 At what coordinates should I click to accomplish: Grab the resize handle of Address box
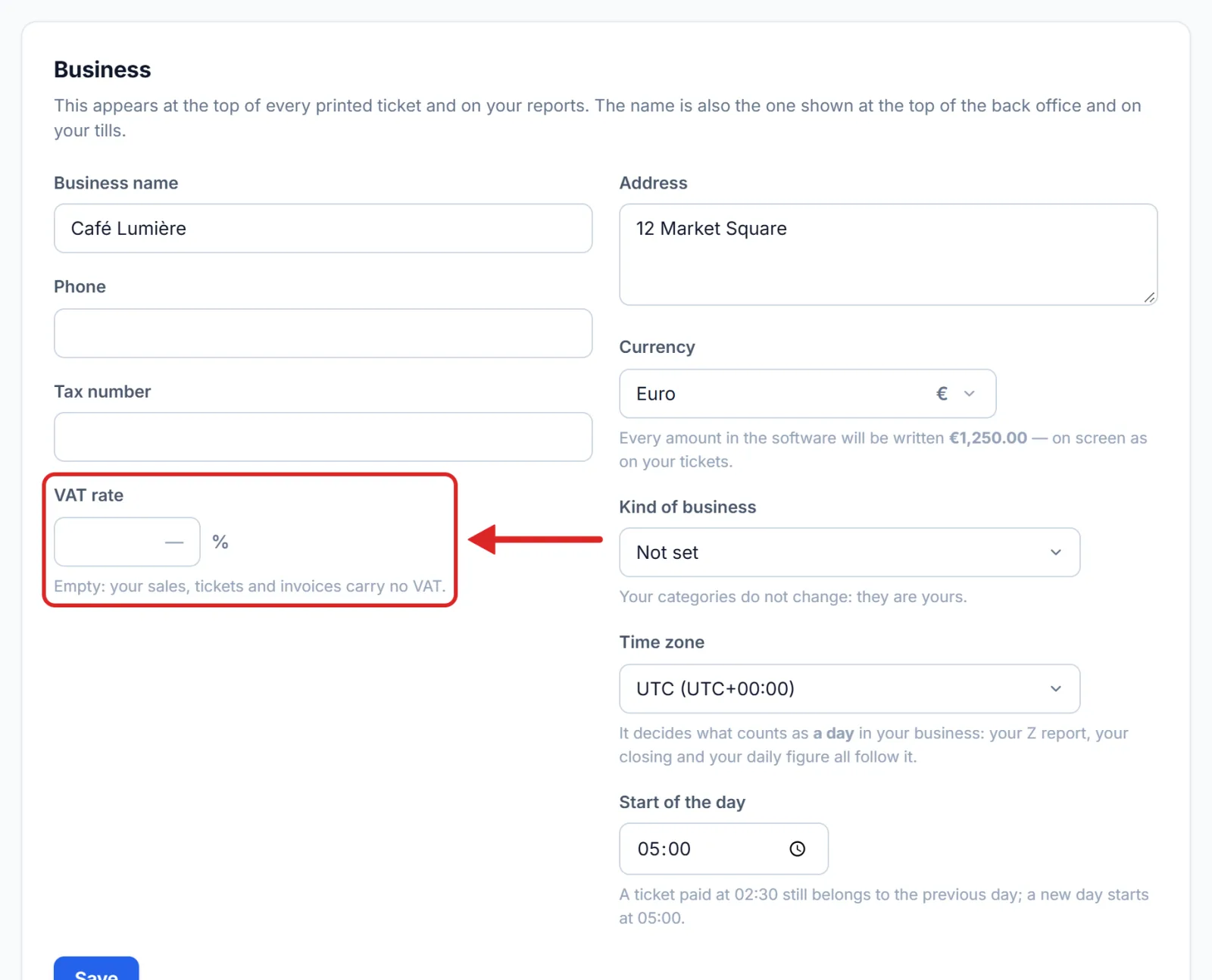point(1149,298)
